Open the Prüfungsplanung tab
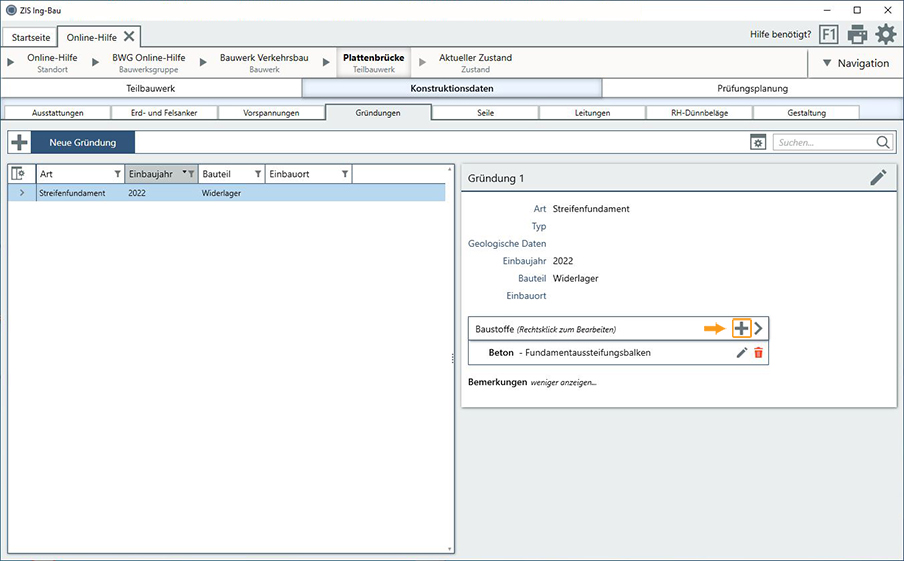Image resolution: width=904 pixels, height=561 pixels. point(752,88)
